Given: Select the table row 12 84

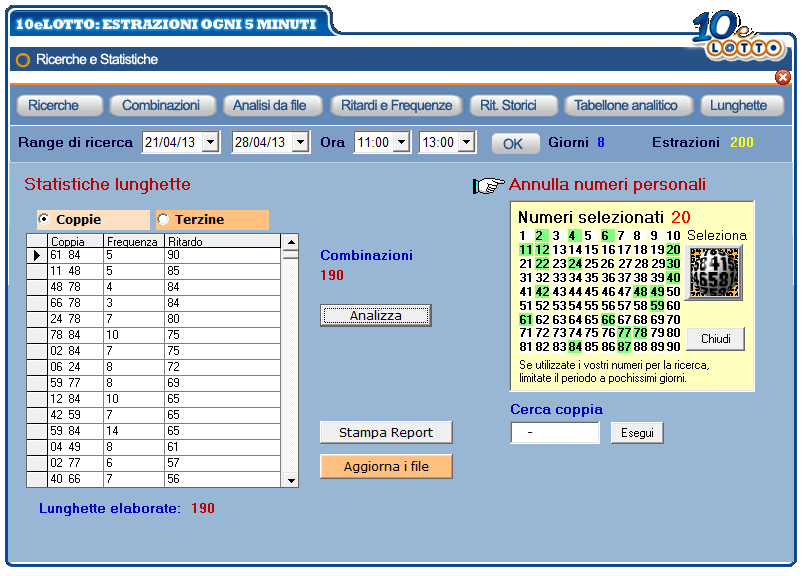Looking at the screenshot, I should click(153, 398).
